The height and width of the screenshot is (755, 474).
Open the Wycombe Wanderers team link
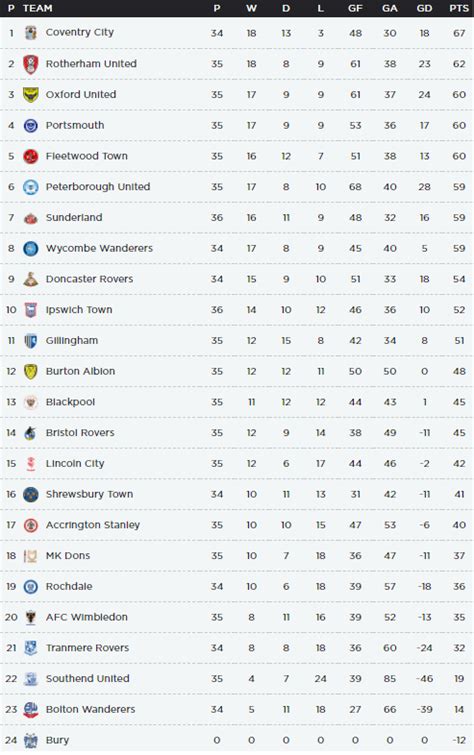tap(99, 248)
